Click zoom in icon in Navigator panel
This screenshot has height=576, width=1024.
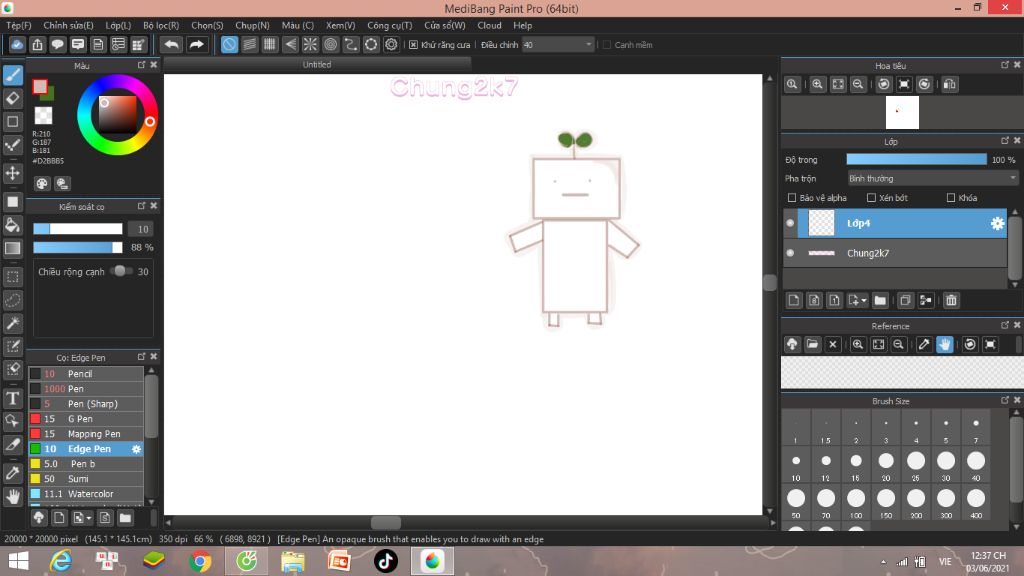(817, 84)
